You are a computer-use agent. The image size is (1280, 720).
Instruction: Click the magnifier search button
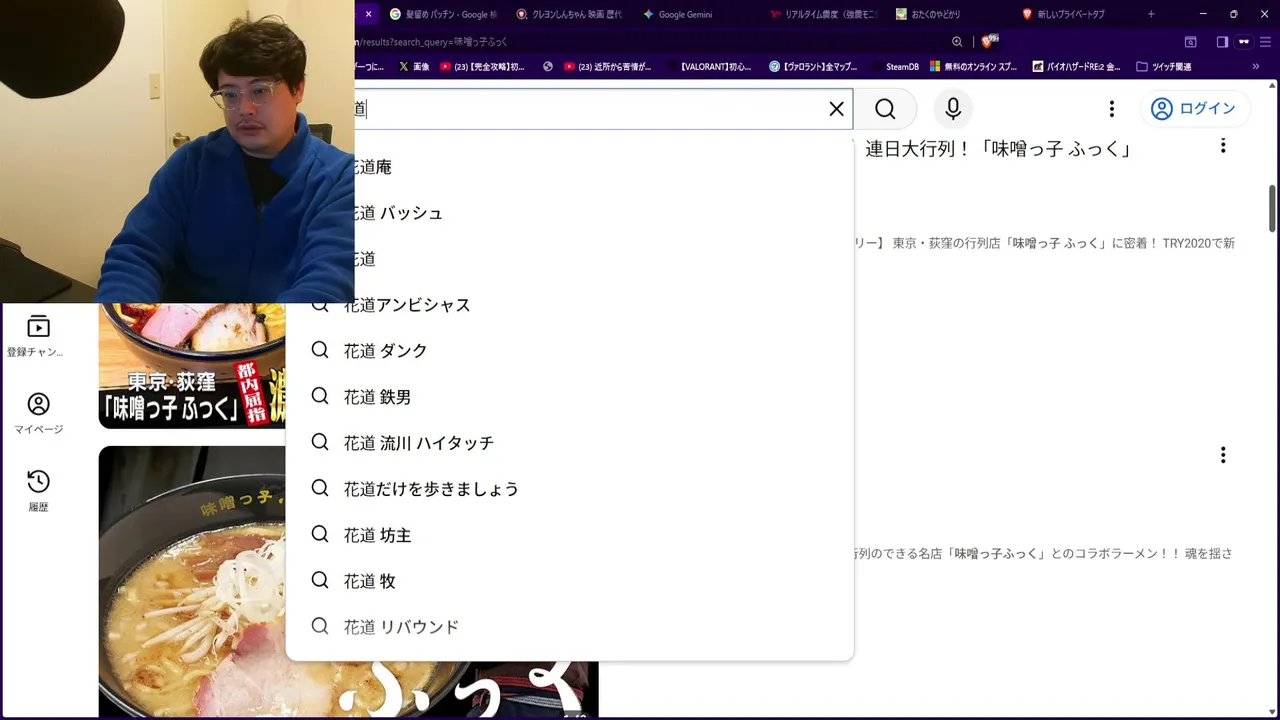[885, 109]
